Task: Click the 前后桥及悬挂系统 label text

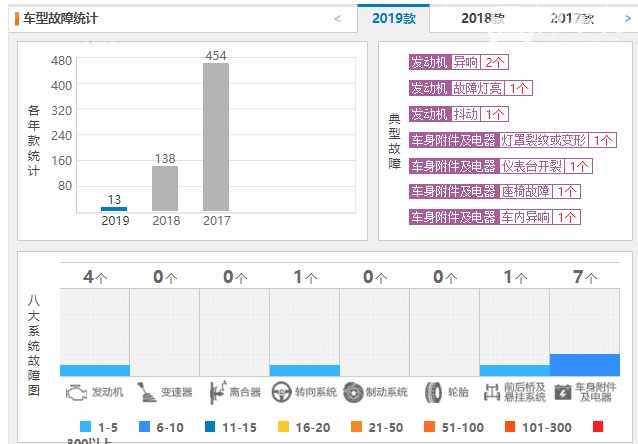Action: [525, 392]
